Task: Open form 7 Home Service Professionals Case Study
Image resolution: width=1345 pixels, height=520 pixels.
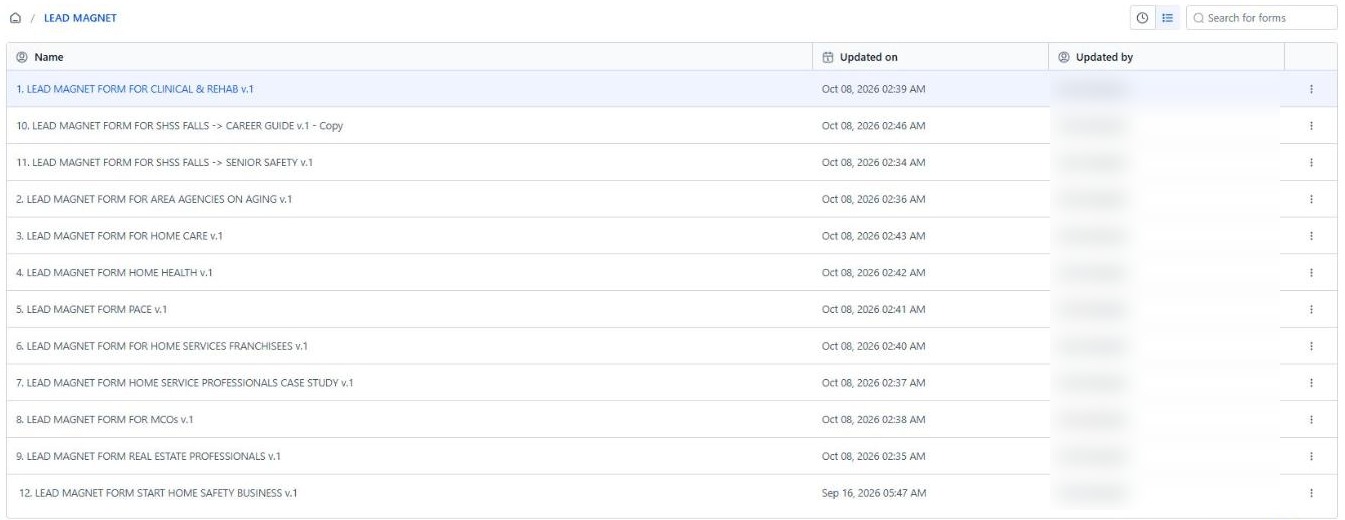Action: click(185, 383)
